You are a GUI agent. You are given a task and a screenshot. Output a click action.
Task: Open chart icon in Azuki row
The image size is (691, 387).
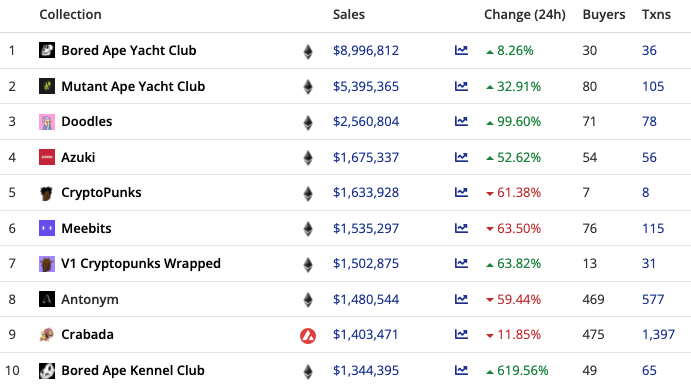[461, 157]
